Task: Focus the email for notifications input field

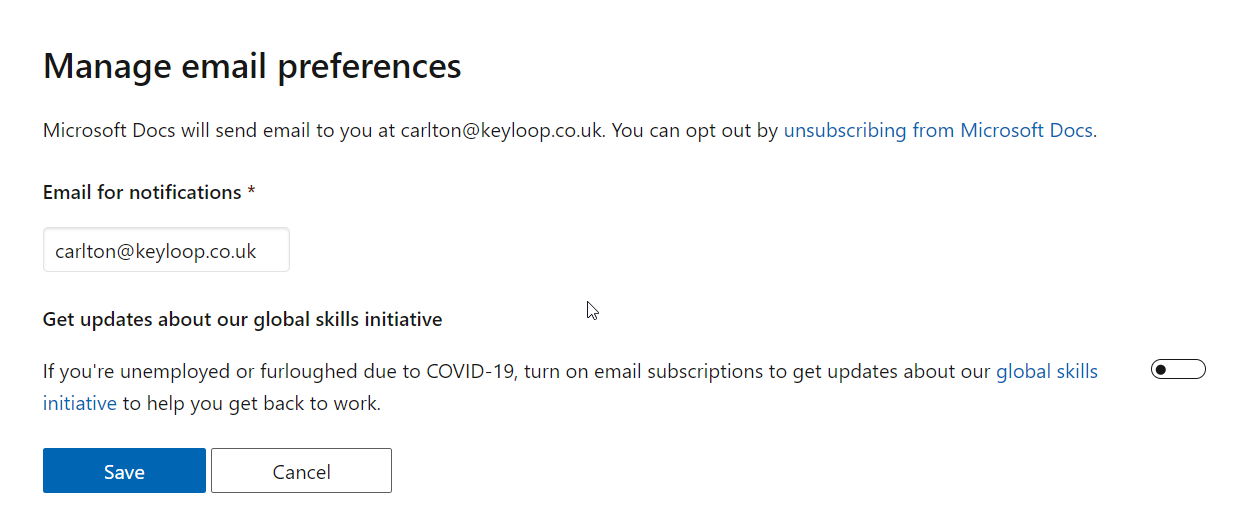Action: [x=166, y=250]
